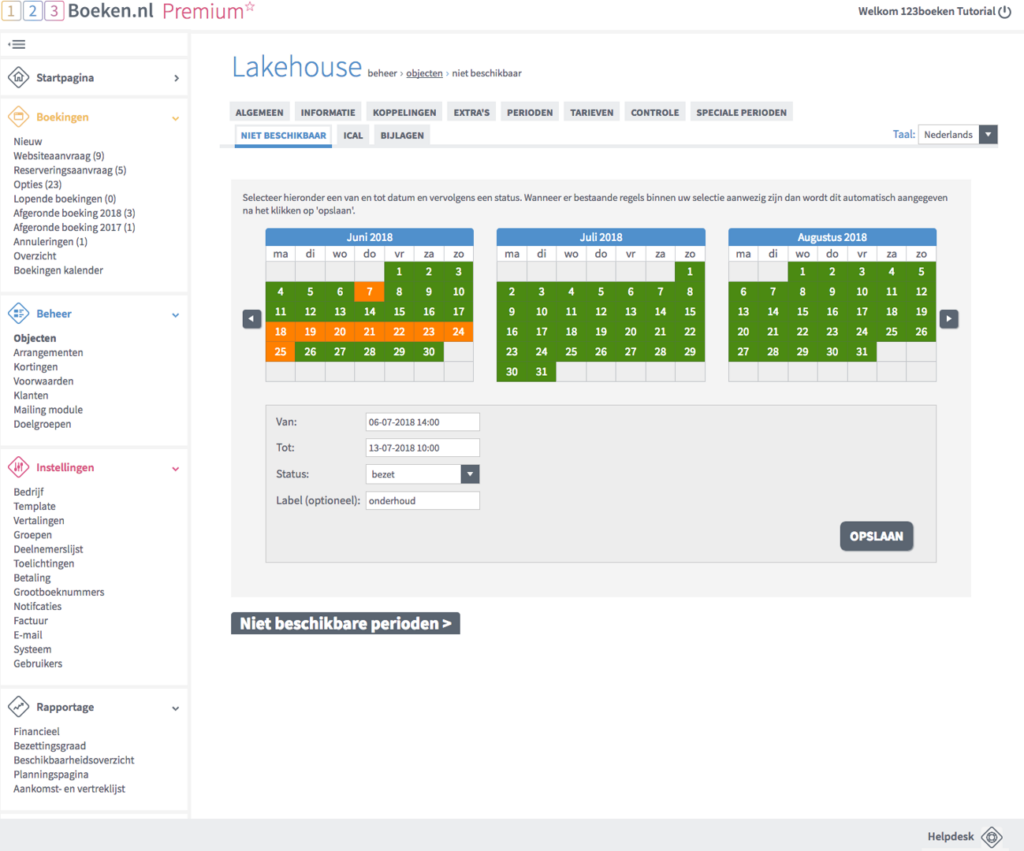Click the Van date input field
Screen dimensions: 1024x851
423,422
